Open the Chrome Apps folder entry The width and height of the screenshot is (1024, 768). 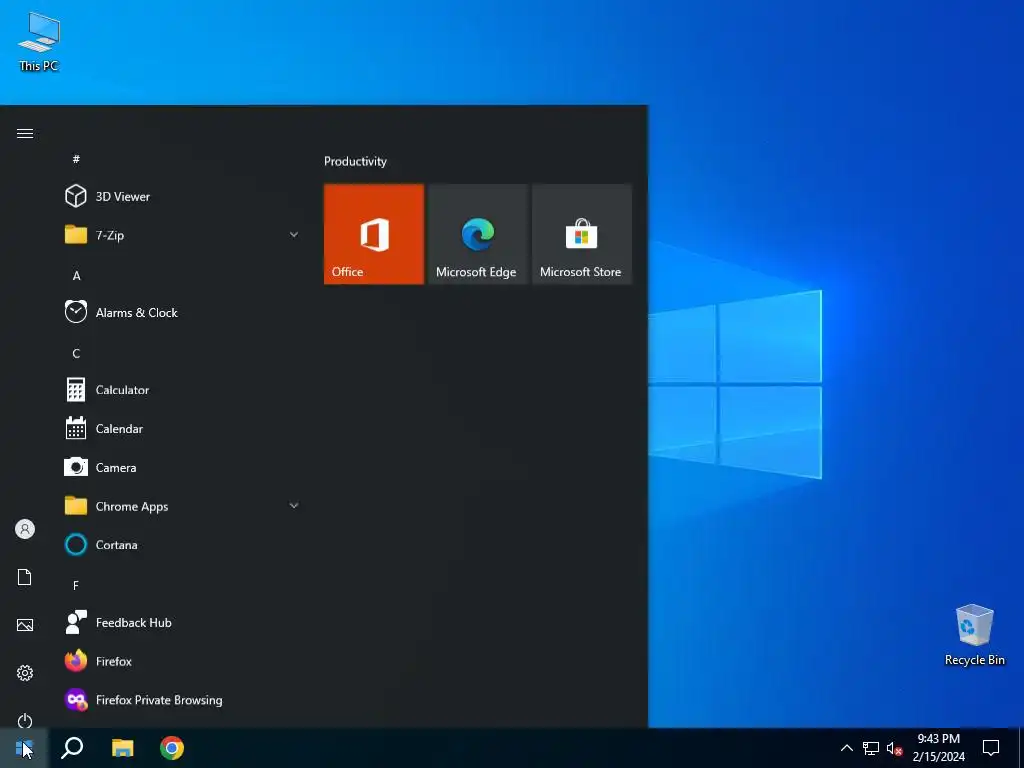182,506
